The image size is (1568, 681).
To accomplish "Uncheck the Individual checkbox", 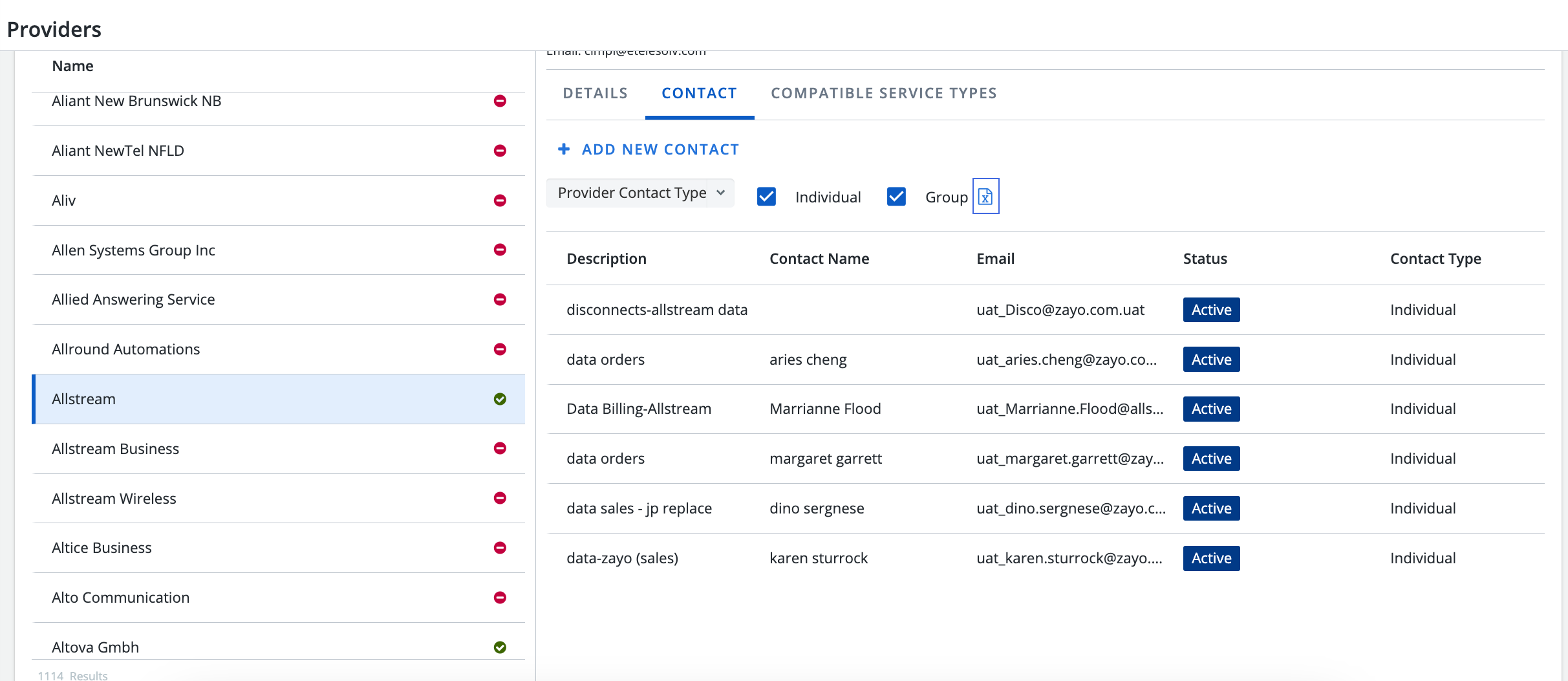I will [766, 197].
